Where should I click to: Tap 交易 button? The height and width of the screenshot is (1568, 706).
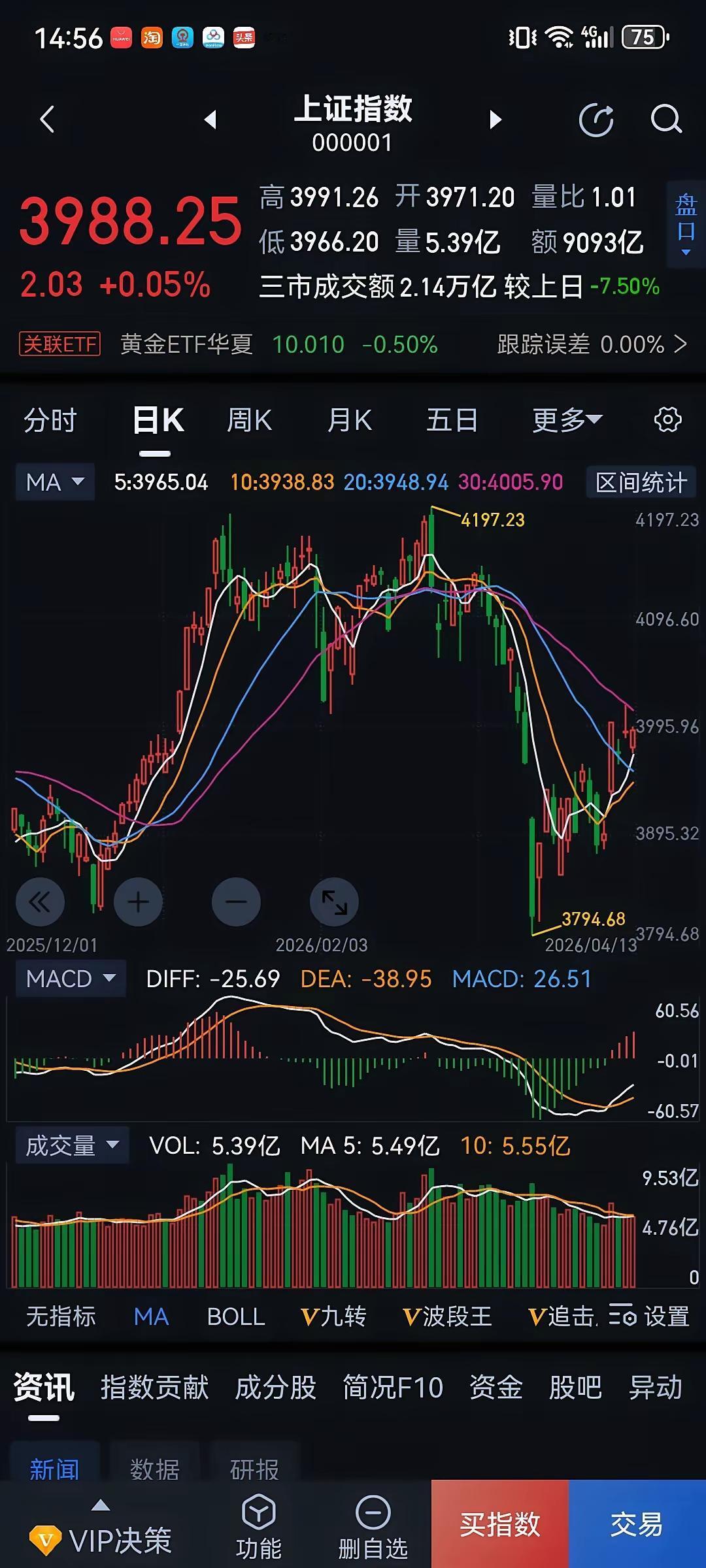[637, 1524]
